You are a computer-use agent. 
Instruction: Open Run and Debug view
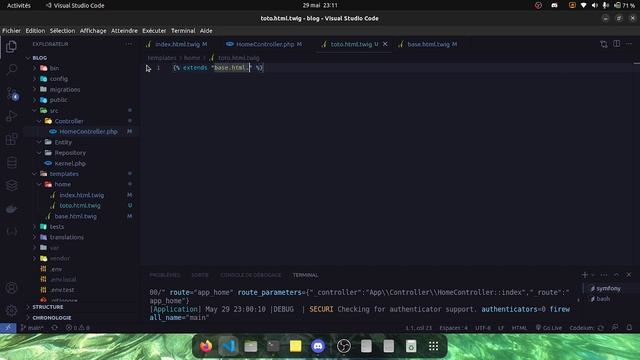point(11,116)
